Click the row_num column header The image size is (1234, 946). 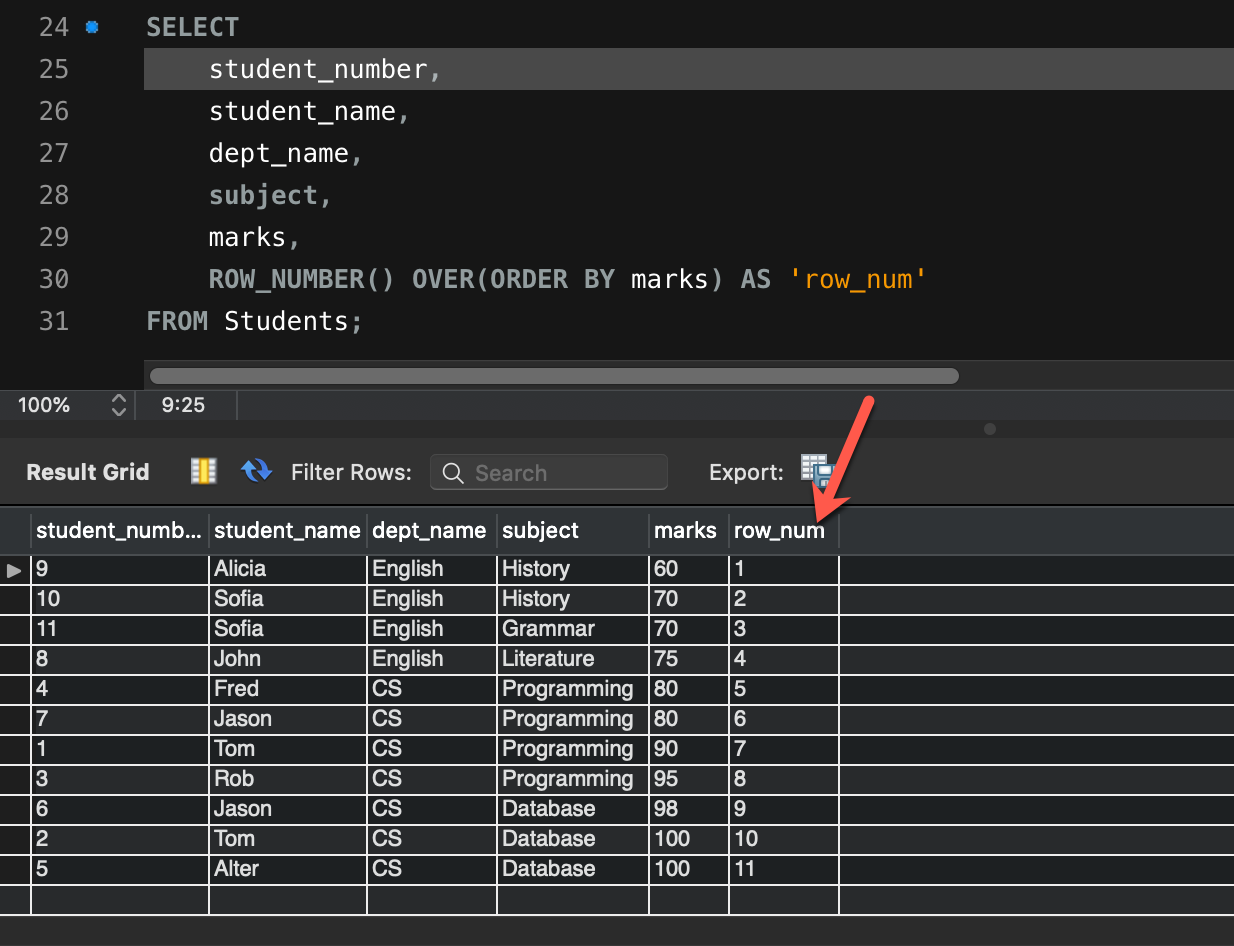(x=779, y=531)
